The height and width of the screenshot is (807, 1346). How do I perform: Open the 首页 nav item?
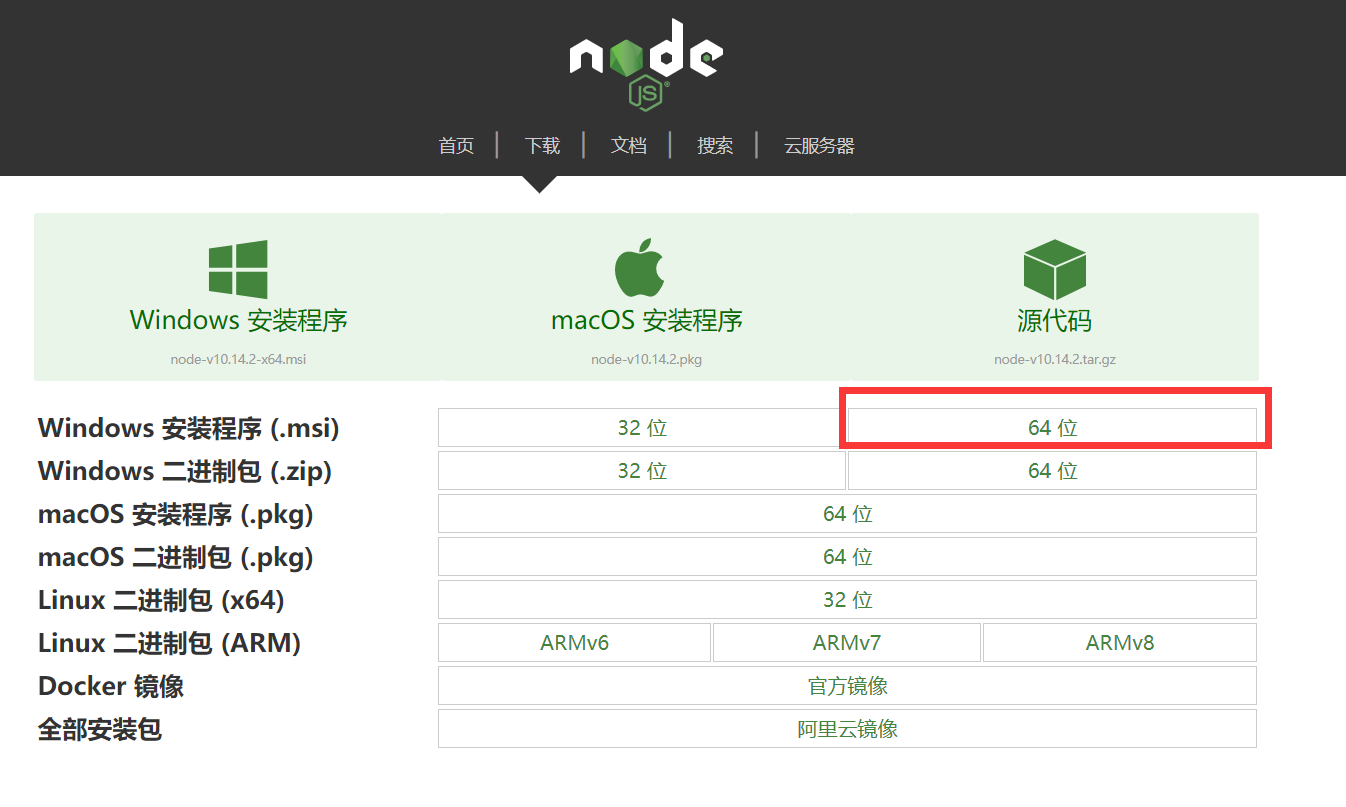(x=456, y=146)
